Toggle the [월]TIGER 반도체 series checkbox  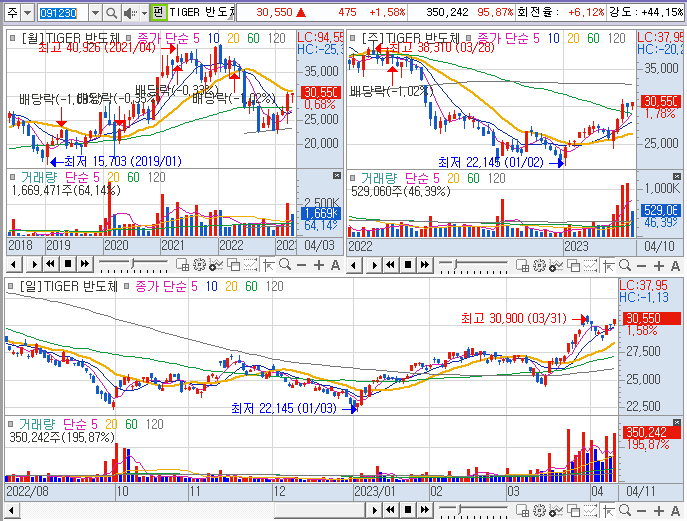[x=13, y=39]
